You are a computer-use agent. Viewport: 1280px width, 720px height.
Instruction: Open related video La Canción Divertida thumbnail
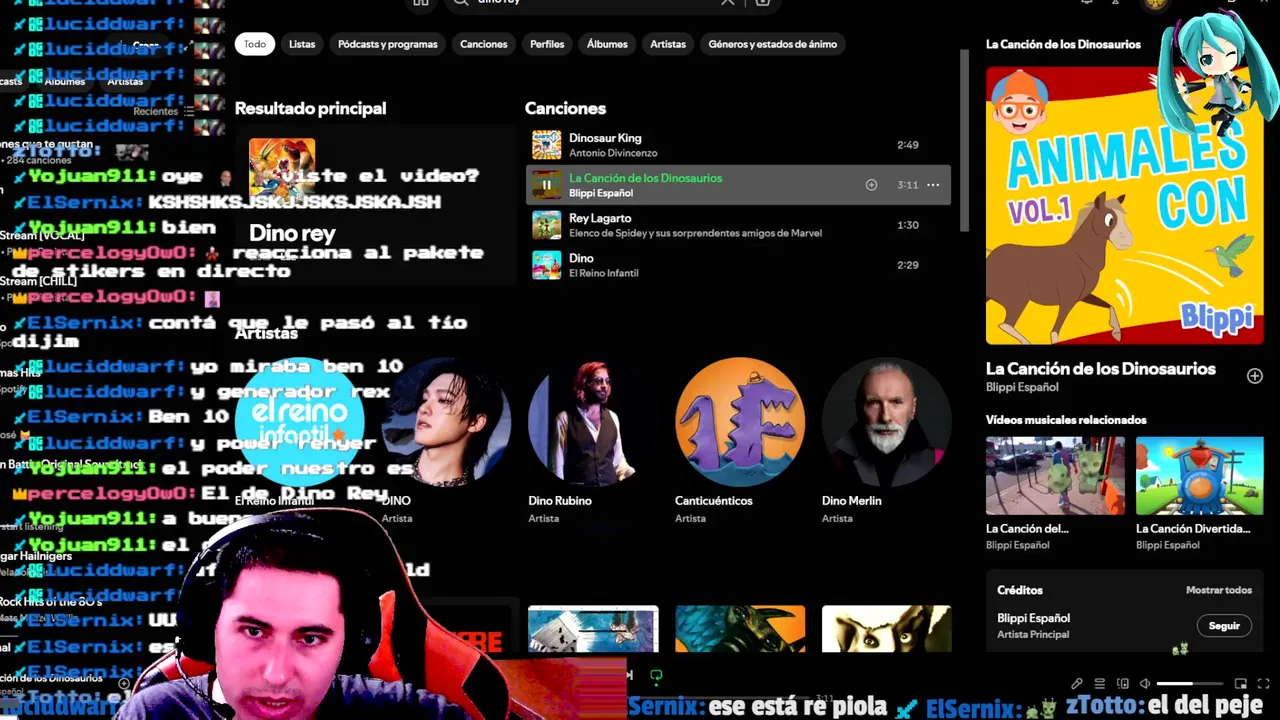(x=1199, y=476)
